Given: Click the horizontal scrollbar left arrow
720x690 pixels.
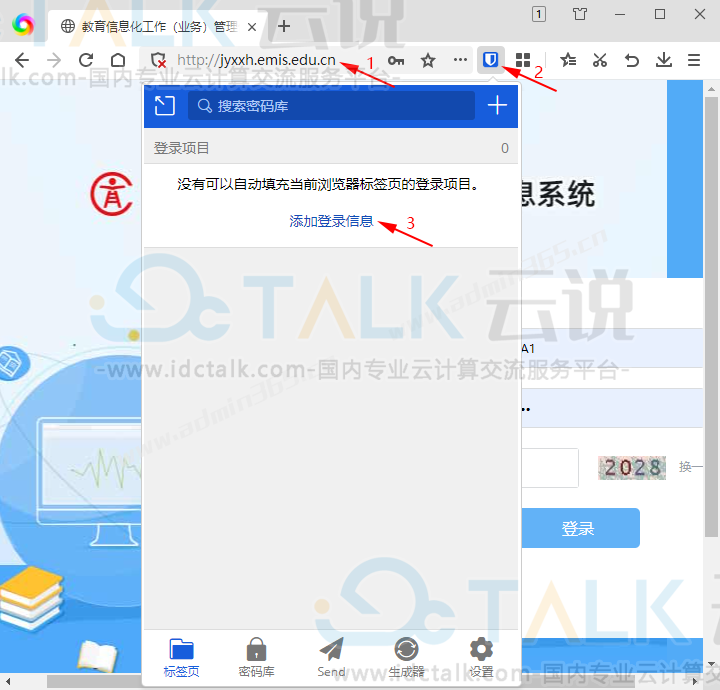Looking at the screenshot, I should pyautogui.click(x=8, y=682).
